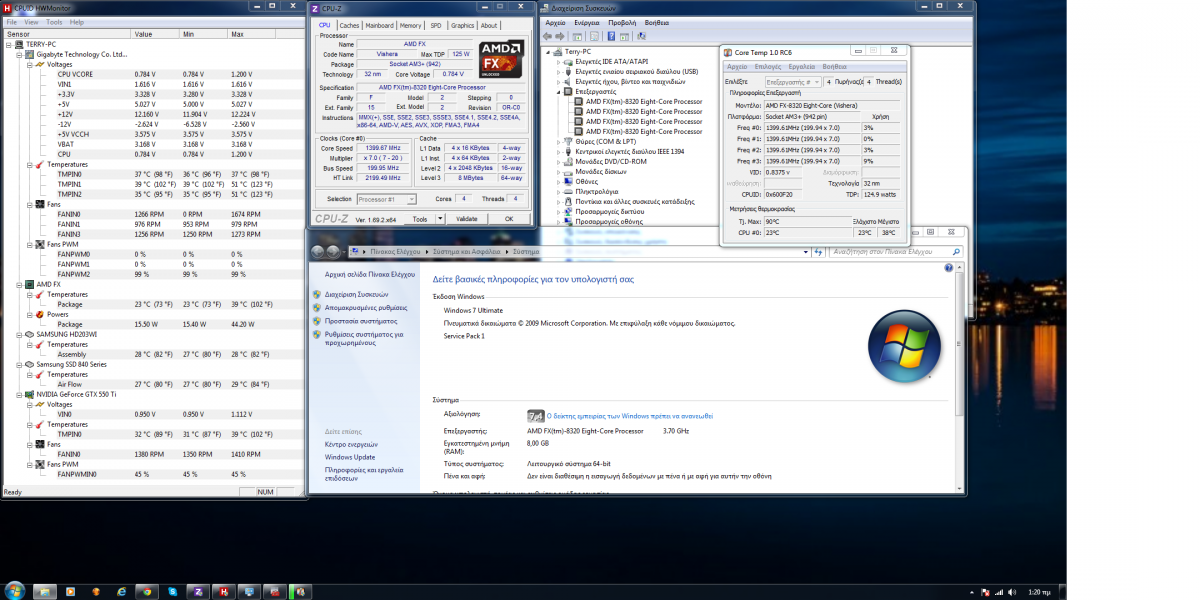The height and width of the screenshot is (600, 1200).
Task: Click the Forward arrow in Device Manager toolbar
Action: click(562, 35)
